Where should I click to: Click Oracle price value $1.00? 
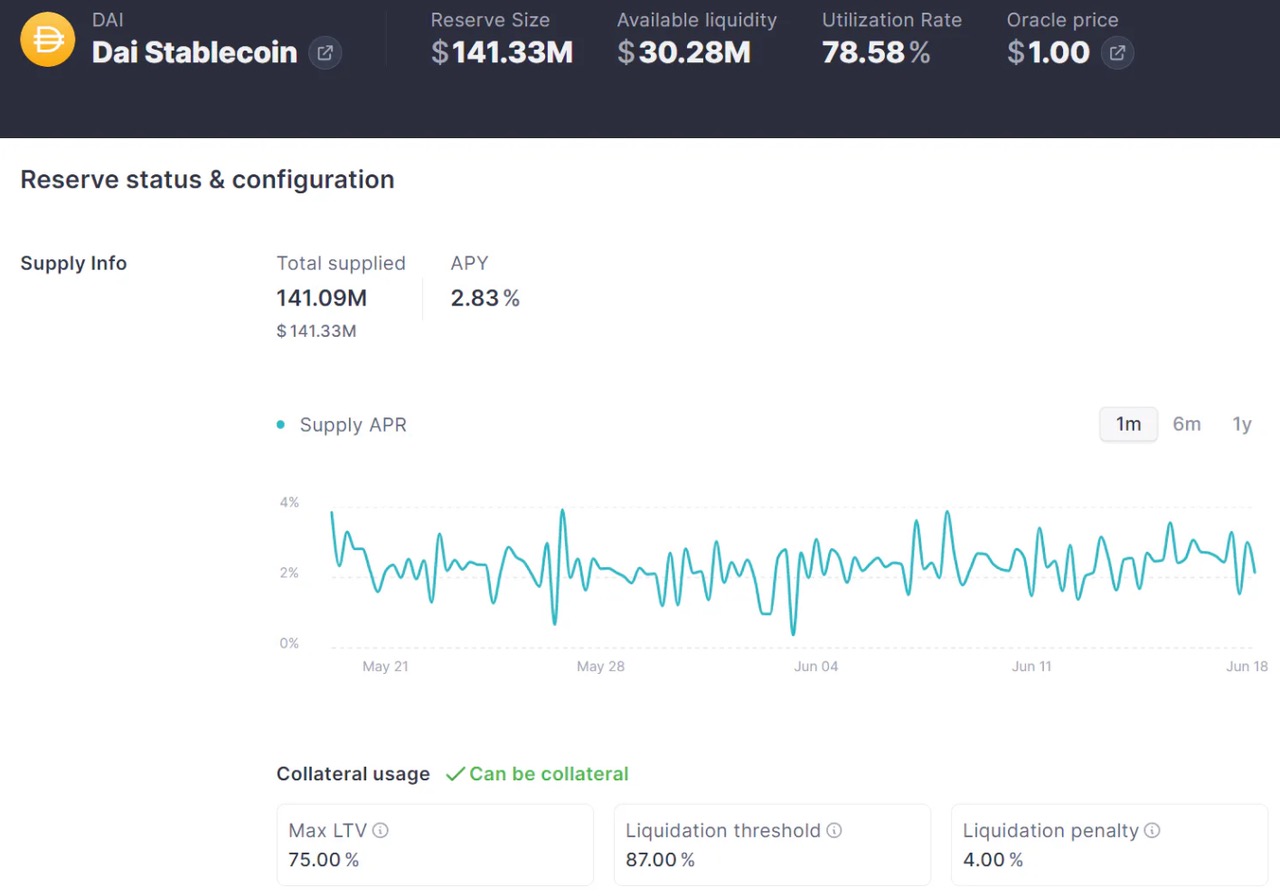coord(1048,53)
